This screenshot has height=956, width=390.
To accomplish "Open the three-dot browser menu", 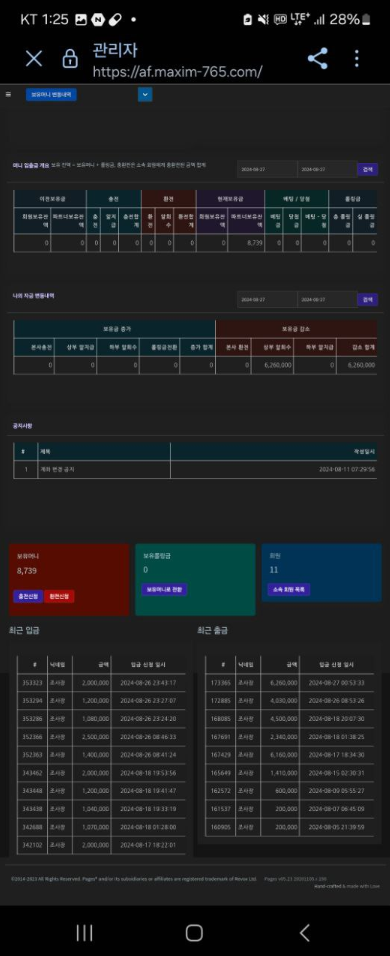I will point(356,59).
